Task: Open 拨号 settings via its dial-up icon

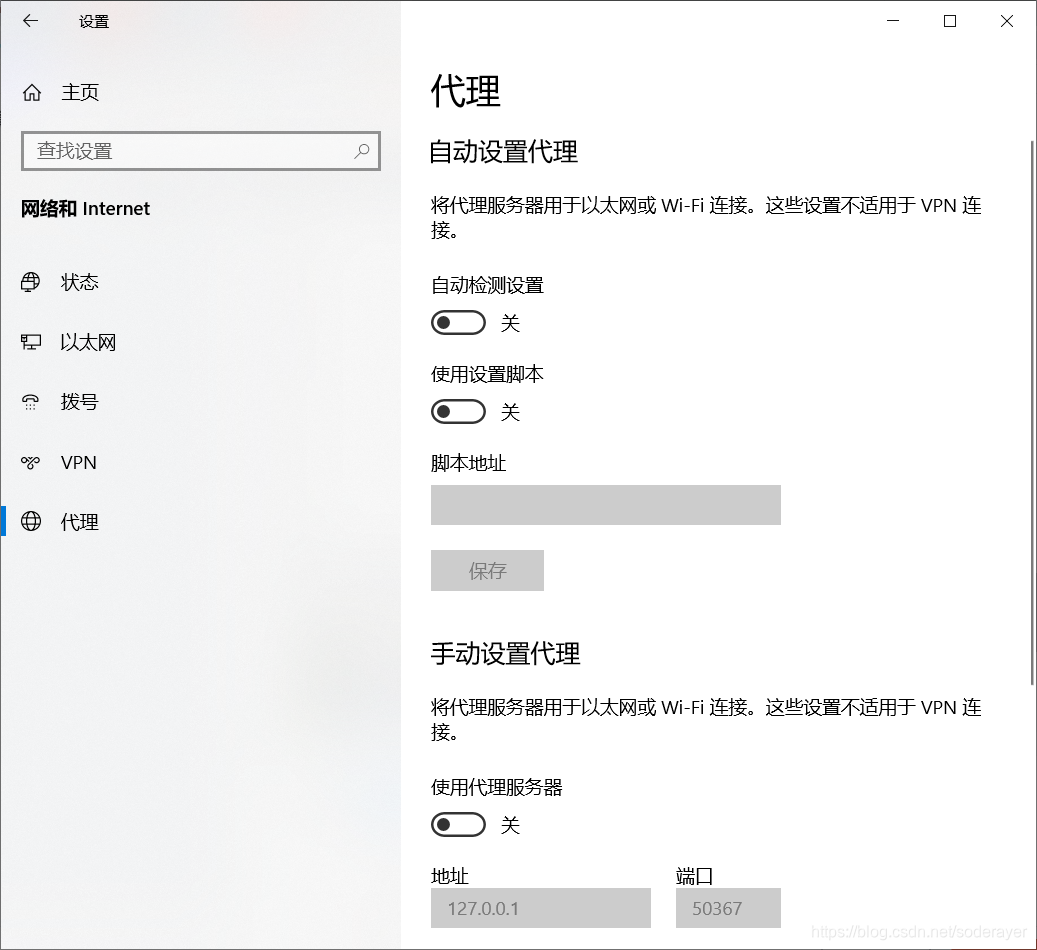Action: coord(31,402)
